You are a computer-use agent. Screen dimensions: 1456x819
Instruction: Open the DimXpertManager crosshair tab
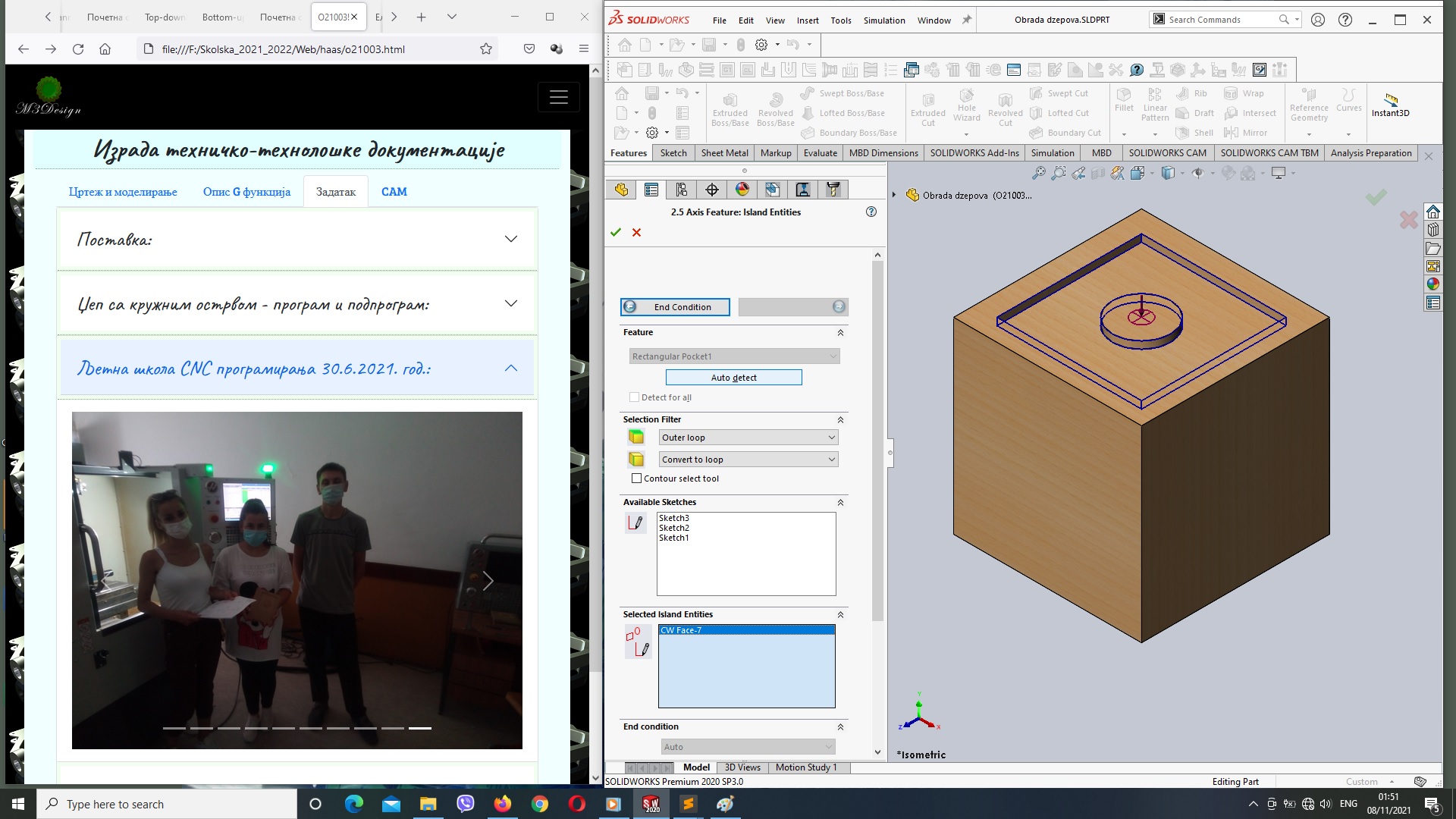(712, 190)
